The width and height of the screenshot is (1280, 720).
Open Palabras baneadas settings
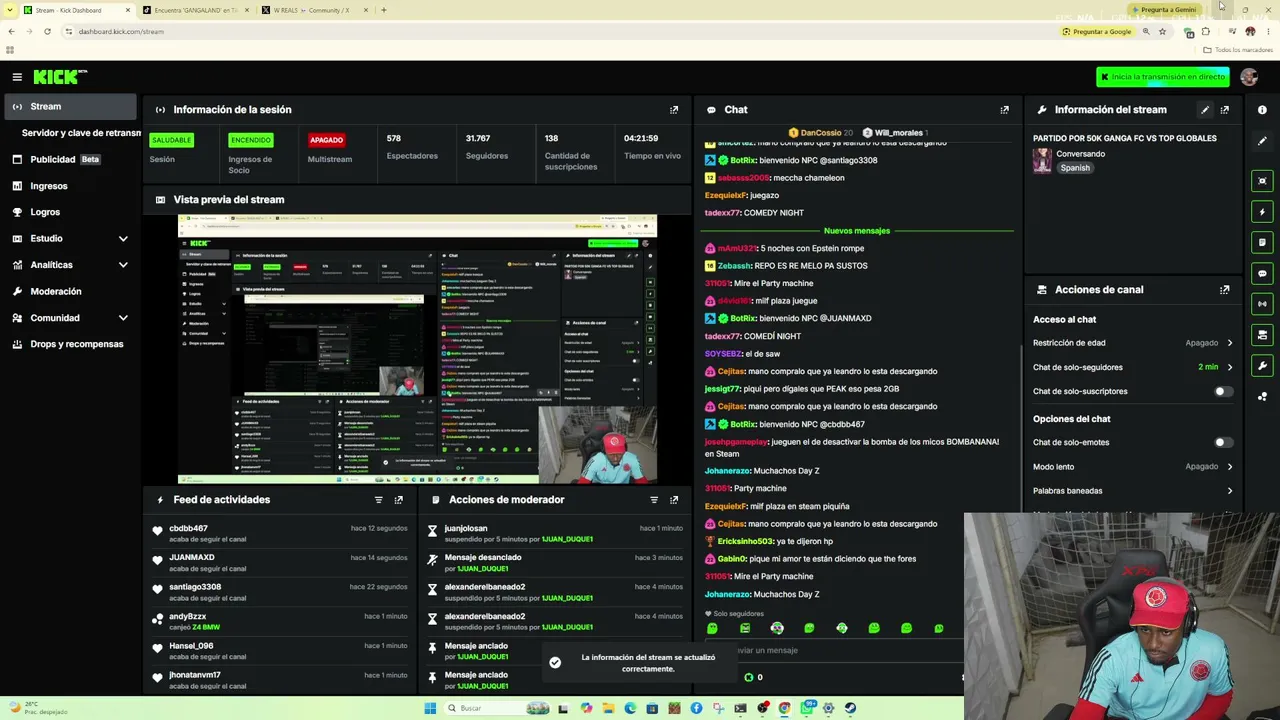(x=1133, y=491)
